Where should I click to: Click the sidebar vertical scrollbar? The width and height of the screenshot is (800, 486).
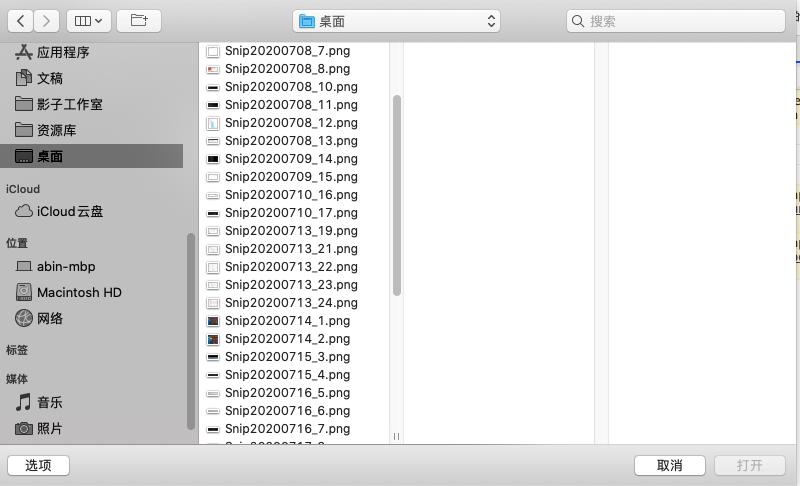point(191,331)
